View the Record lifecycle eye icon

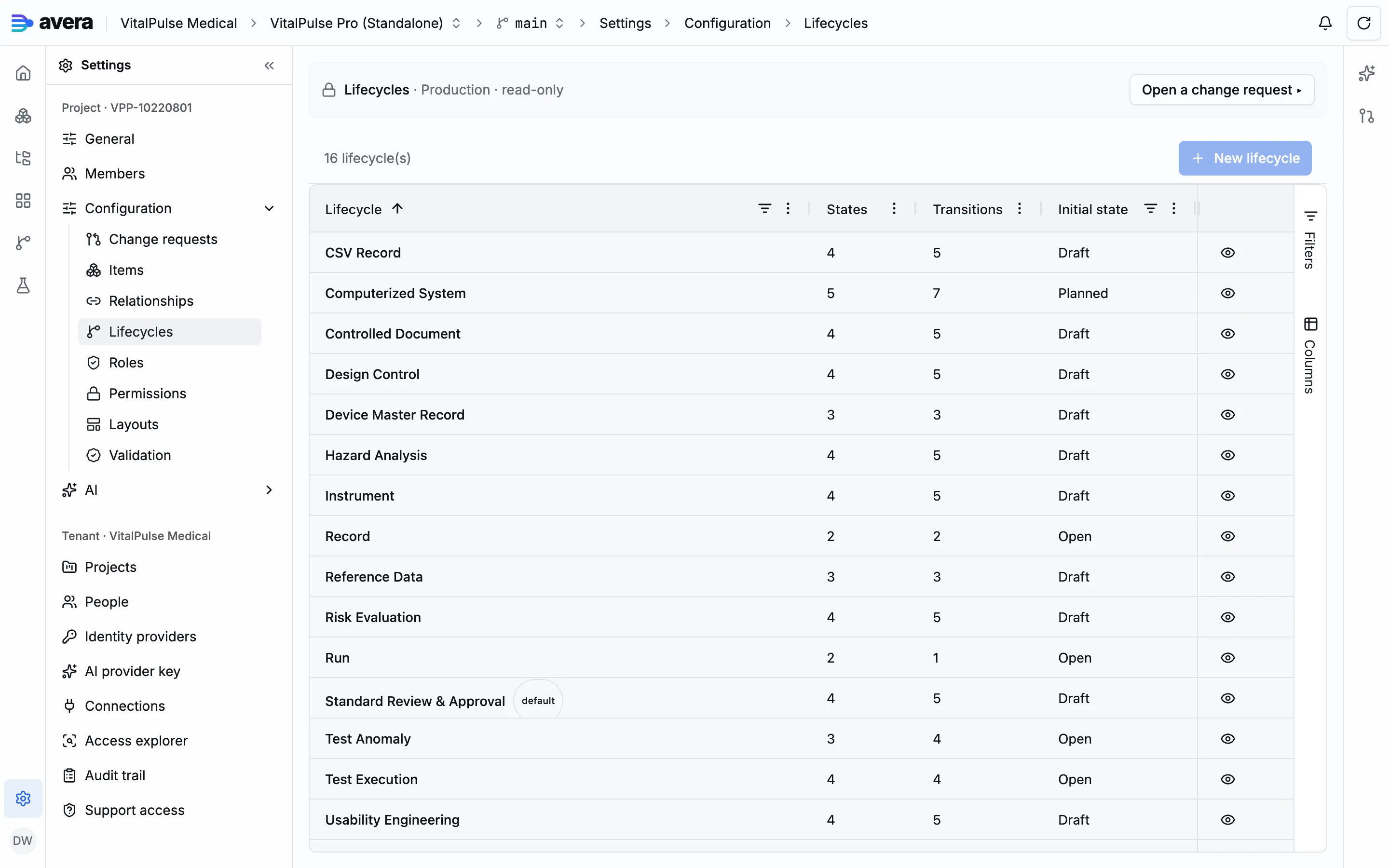pyautogui.click(x=1228, y=536)
